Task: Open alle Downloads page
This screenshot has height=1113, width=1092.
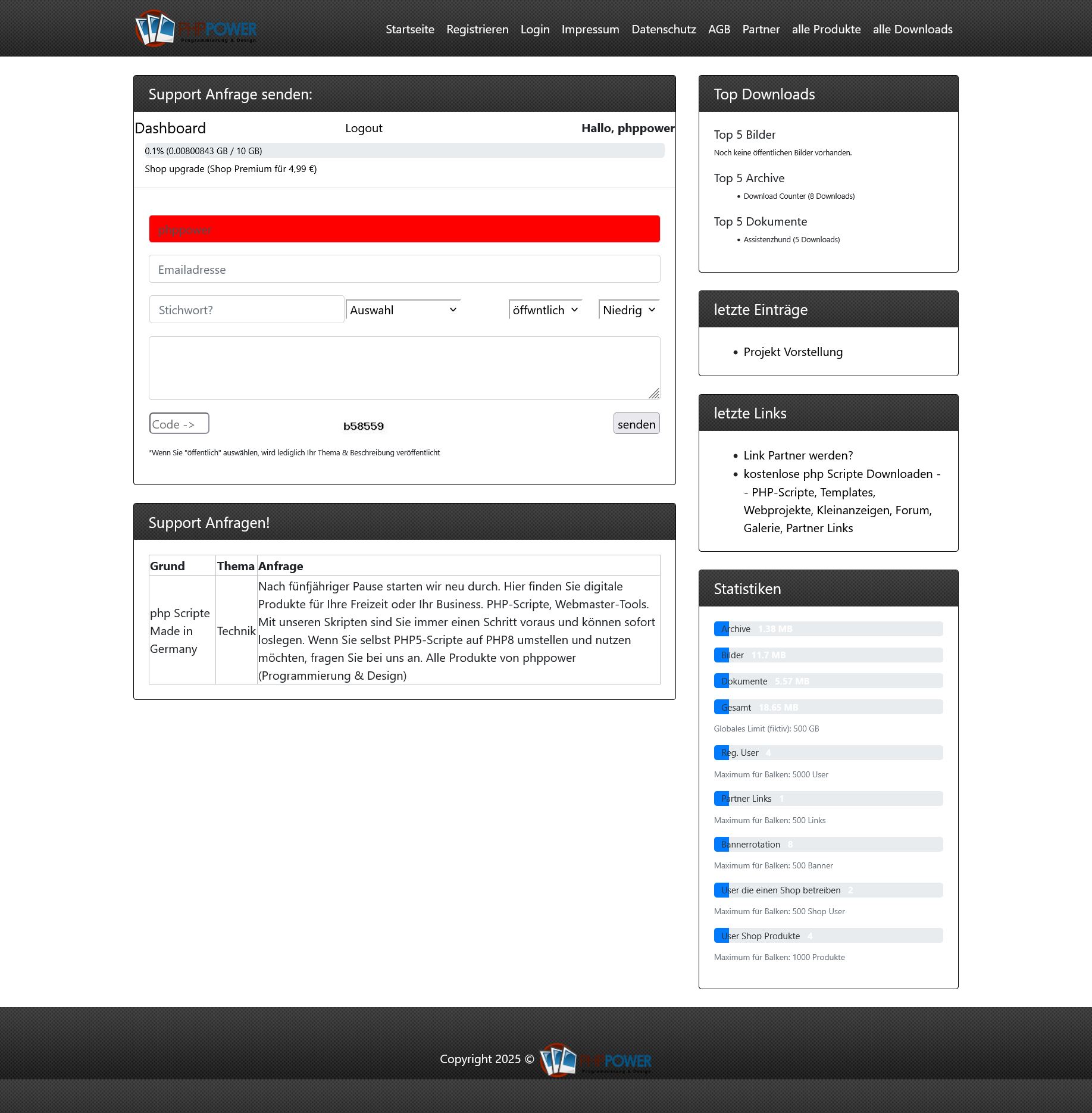Action: [x=912, y=29]
